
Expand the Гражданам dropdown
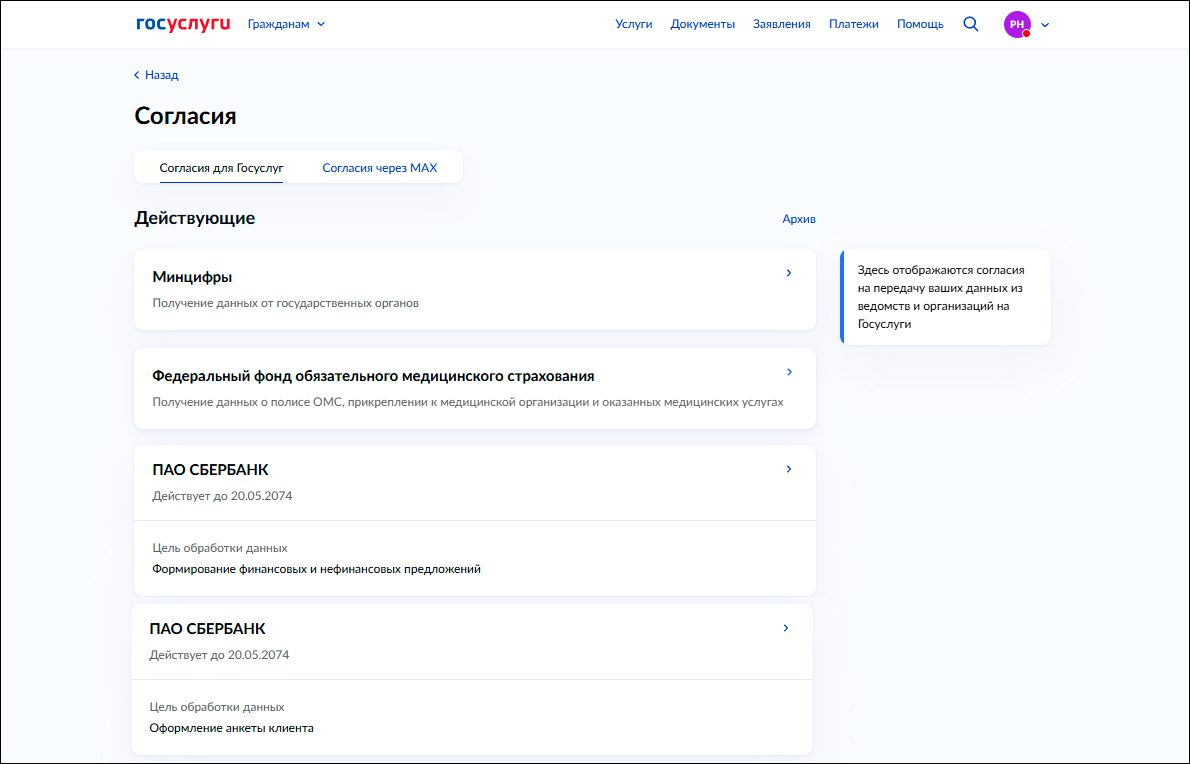click(x=286, y=24)
